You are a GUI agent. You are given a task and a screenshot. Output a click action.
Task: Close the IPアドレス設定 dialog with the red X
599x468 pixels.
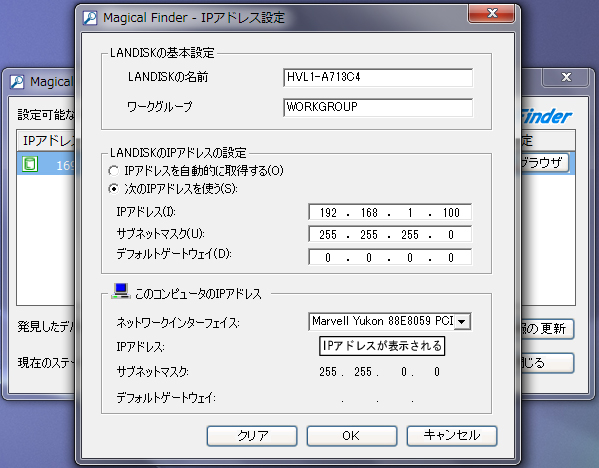pos(492,14)
